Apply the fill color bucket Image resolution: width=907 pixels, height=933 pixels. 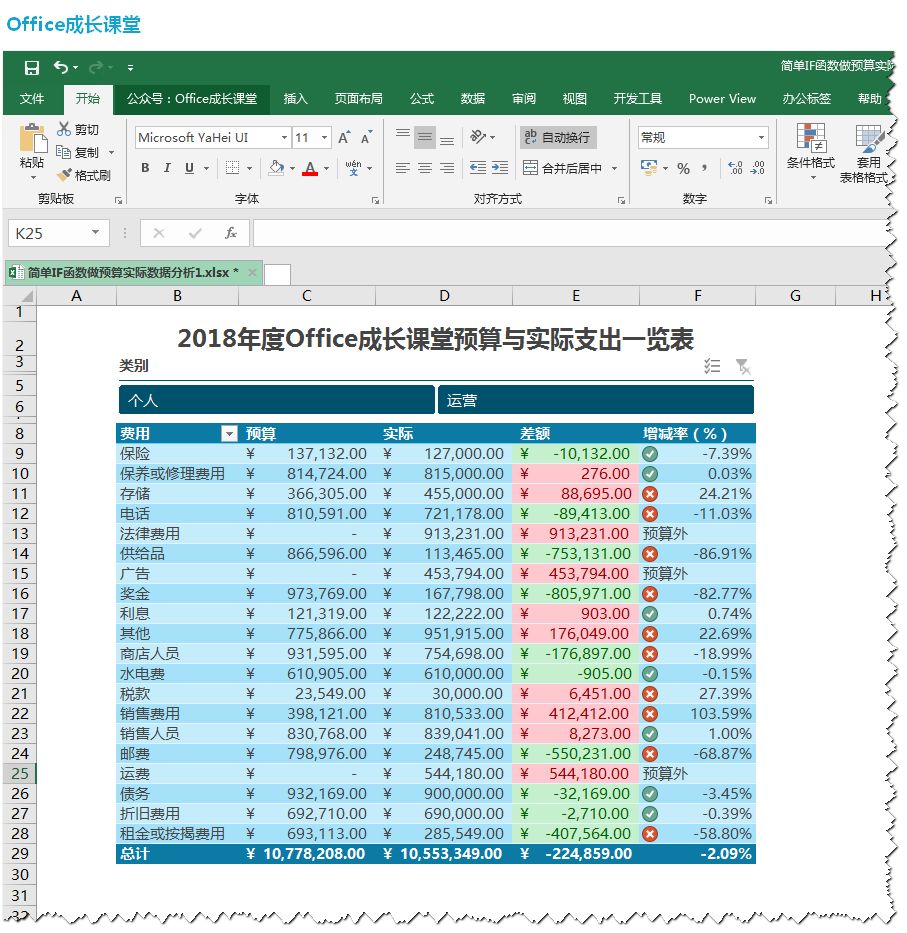pyautogui.click(x=276, y=168)
